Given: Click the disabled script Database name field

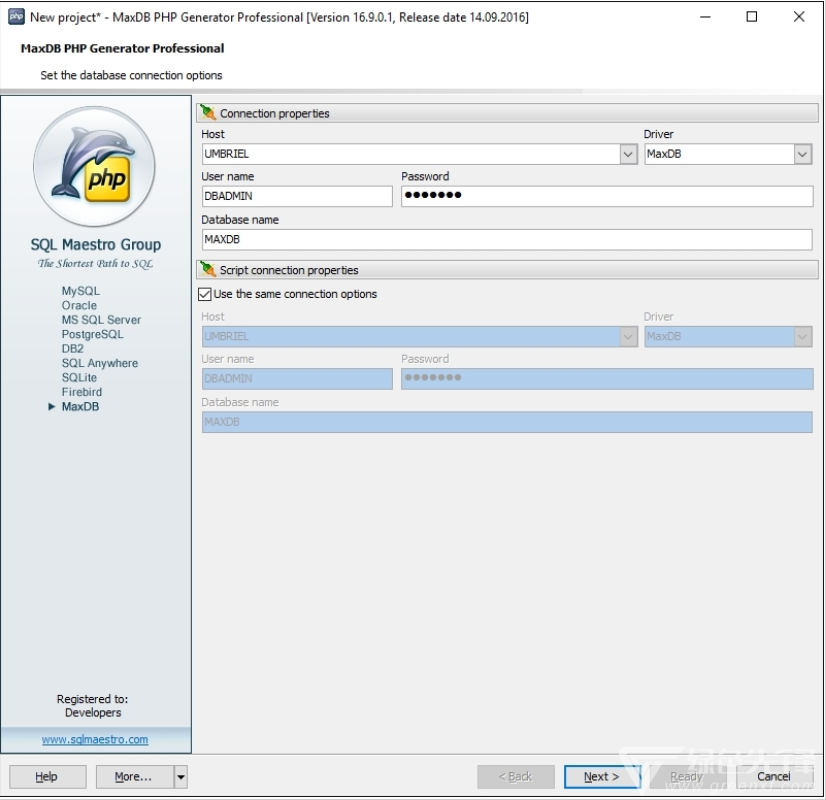Looking at the screenshot, I should click(x=507, y=422).
